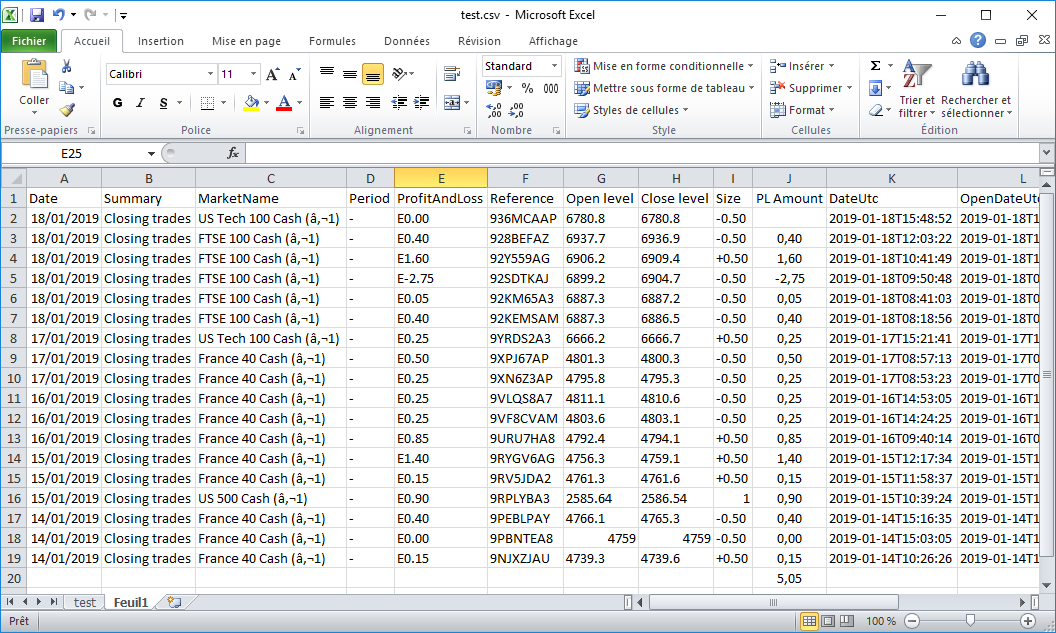Open the Fichier menu button

[x=29, y=41]
